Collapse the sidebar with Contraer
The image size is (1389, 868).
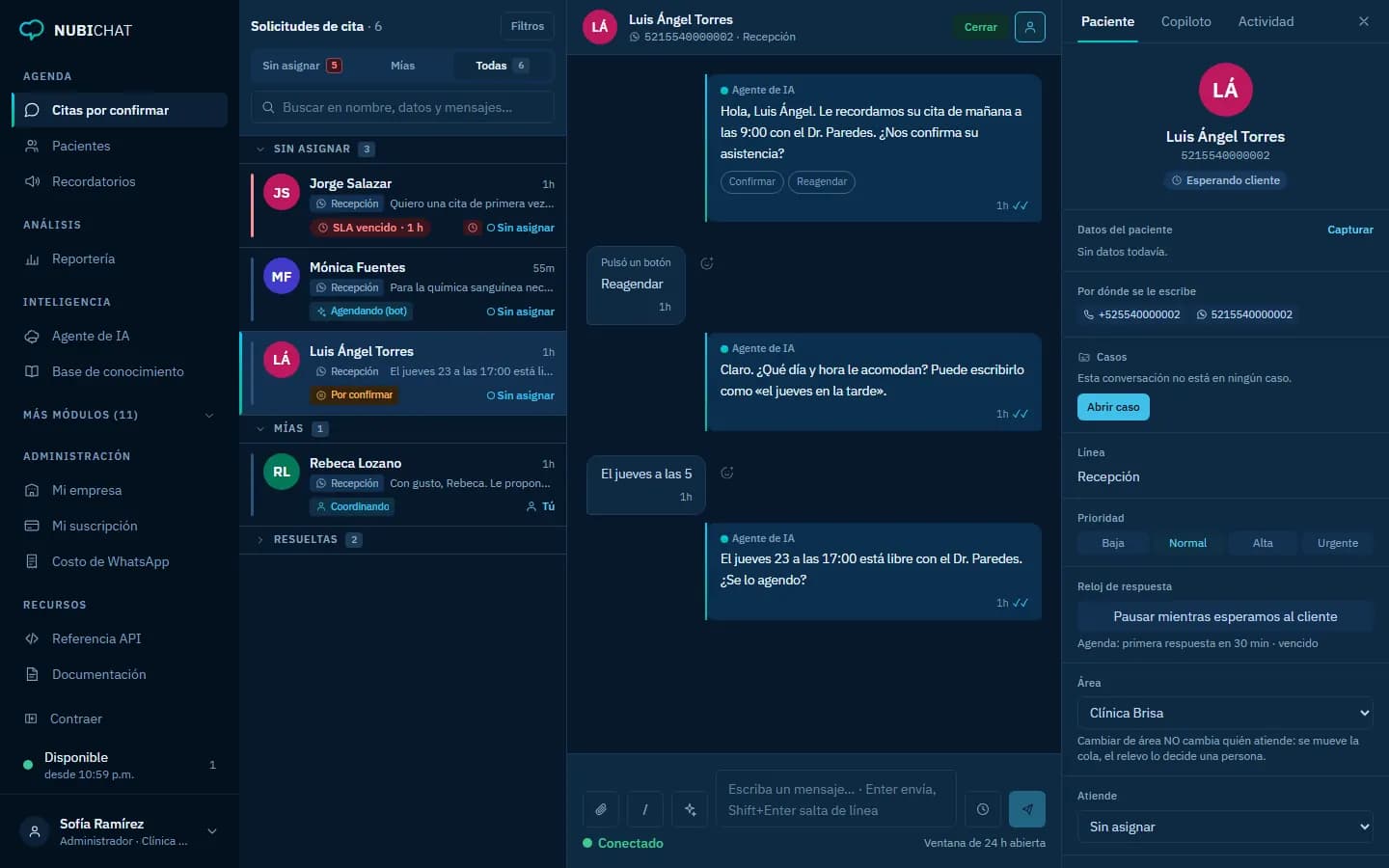click(x=120, y=719)
